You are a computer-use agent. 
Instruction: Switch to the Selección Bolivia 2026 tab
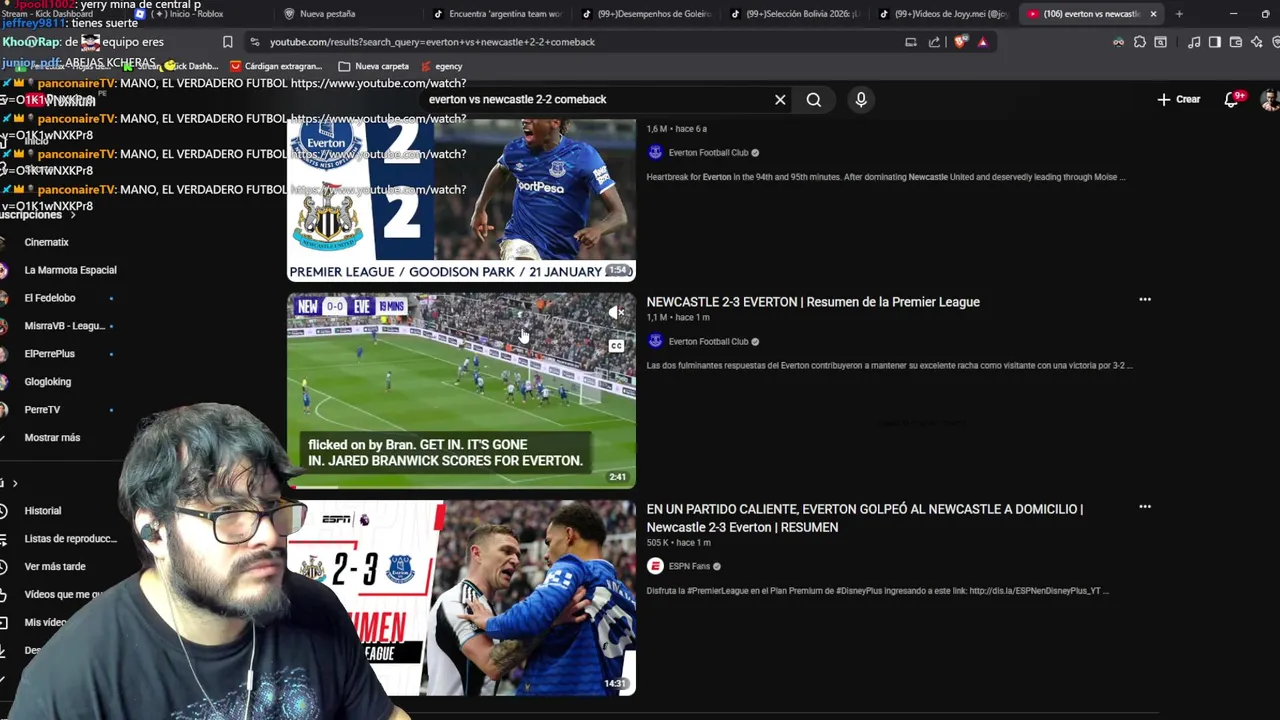pyautogui.click(x=795, y=14)
